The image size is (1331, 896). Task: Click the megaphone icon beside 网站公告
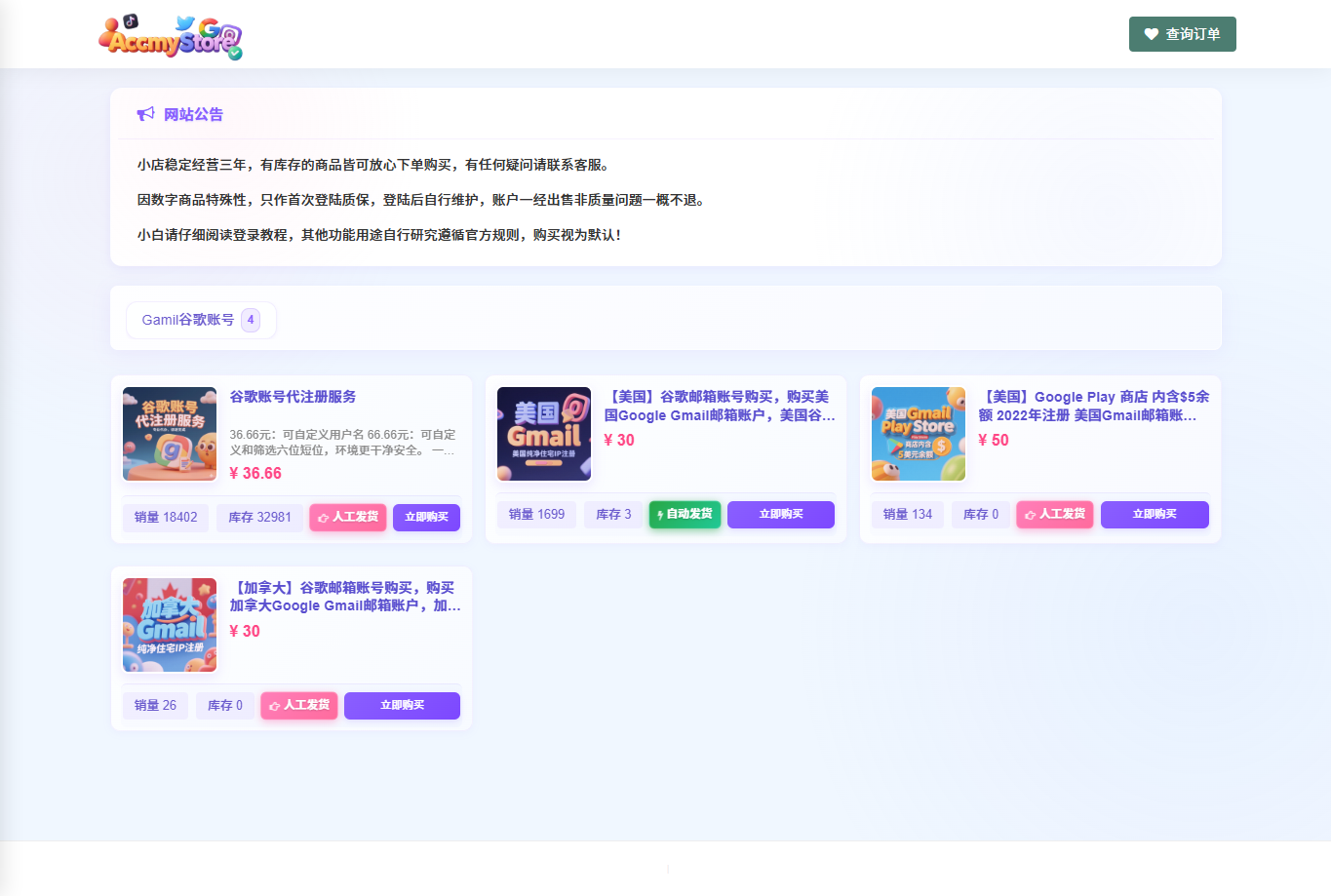(x=145, y=114)
